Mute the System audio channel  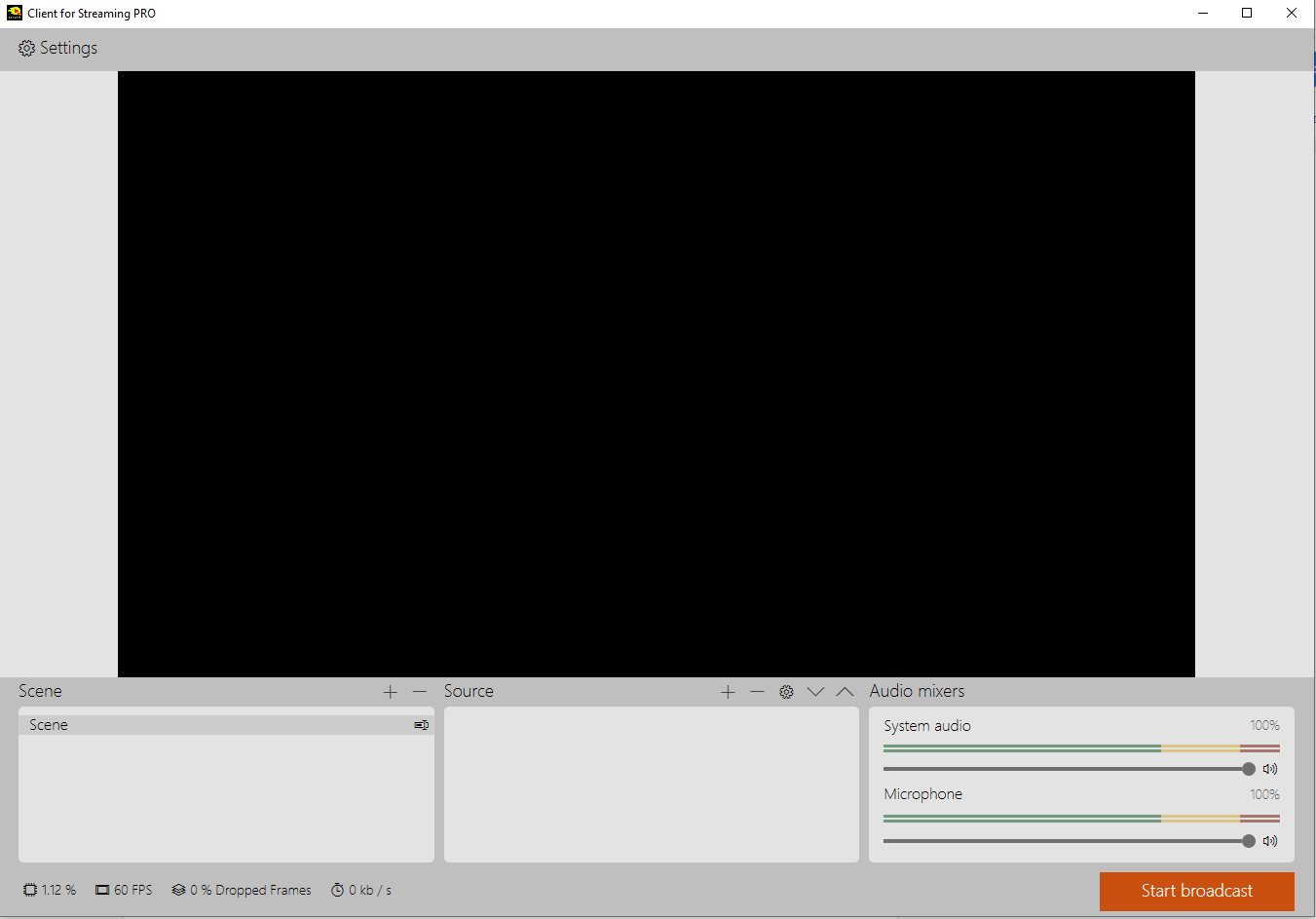pos(1269,769)
